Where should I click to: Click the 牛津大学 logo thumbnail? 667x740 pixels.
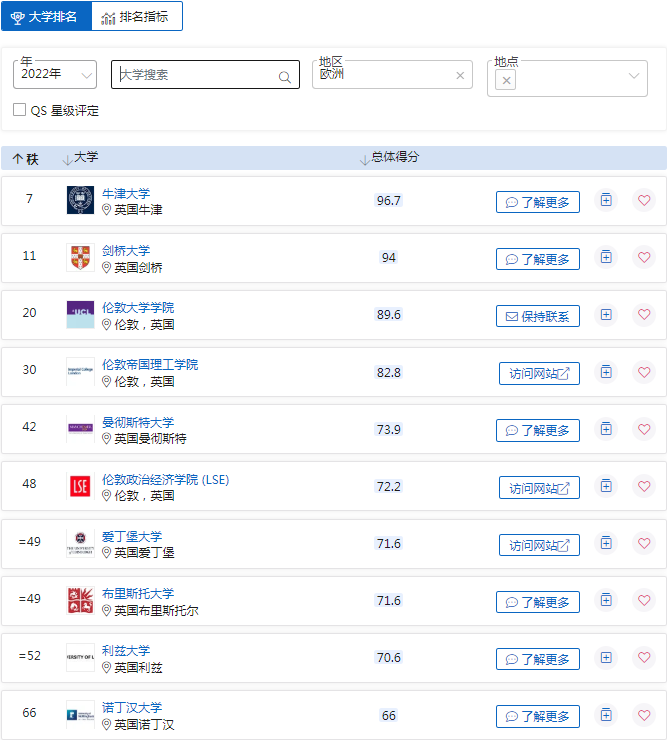pos(80,200)
